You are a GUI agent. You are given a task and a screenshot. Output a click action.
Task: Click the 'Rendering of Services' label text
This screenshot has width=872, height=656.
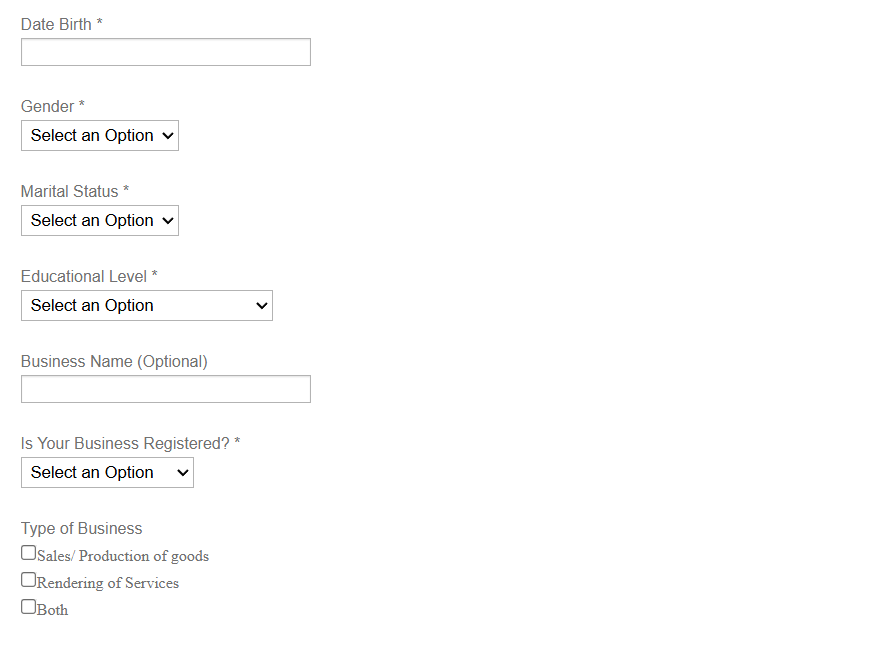tap(108, 583)
